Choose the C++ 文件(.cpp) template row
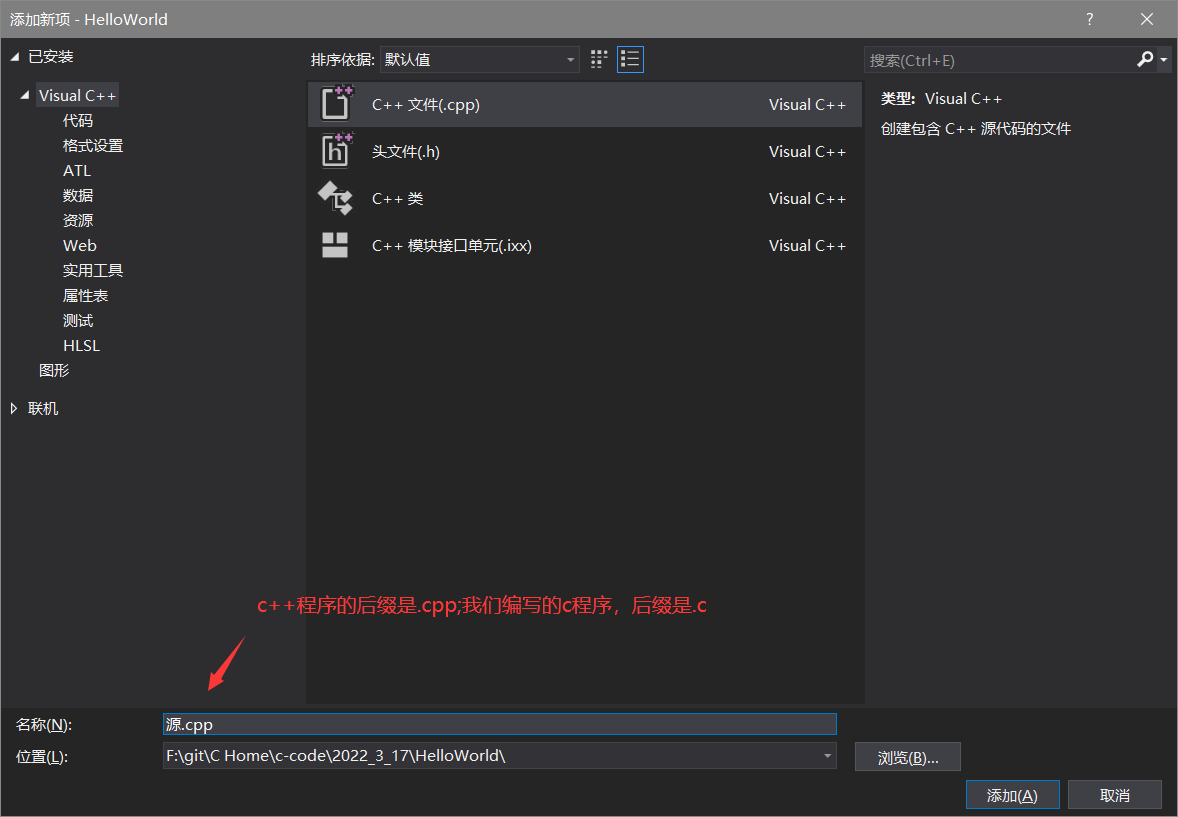 coord(584,104)
